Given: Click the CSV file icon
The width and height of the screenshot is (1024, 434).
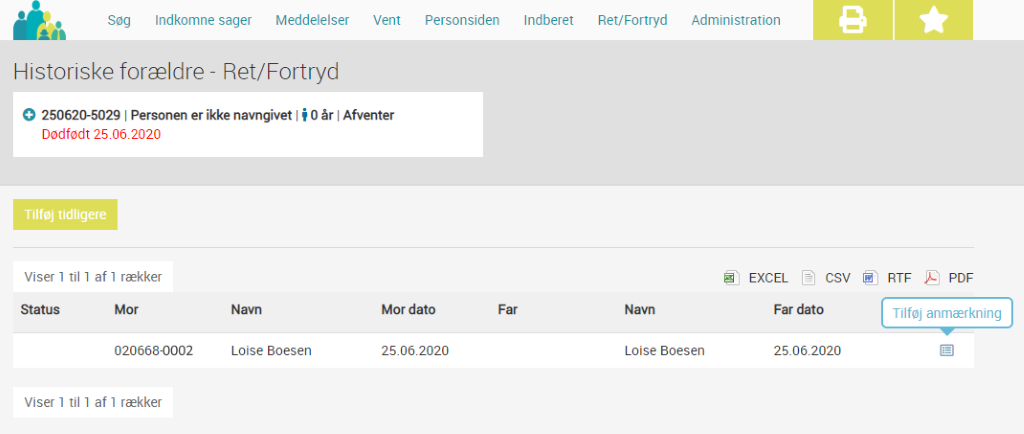Looking at the screenshot, I should pyautogui.click(x=808, y=278).
